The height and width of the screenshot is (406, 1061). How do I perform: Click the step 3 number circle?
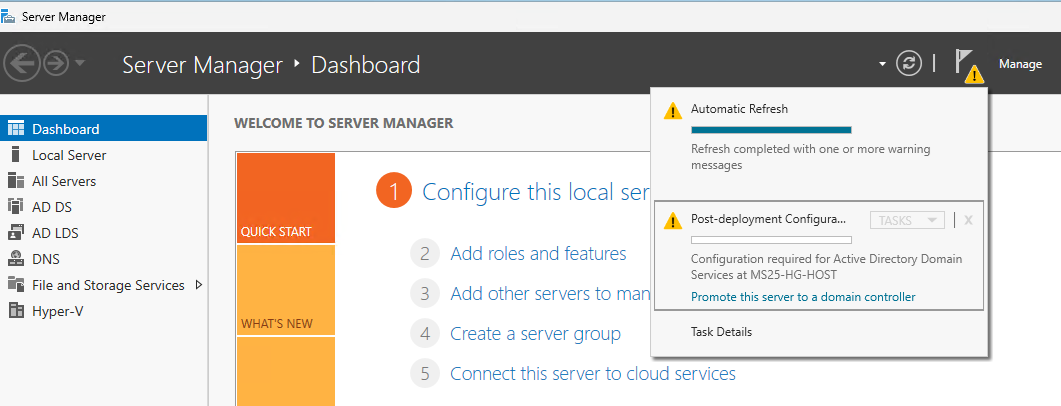(425, 294)
